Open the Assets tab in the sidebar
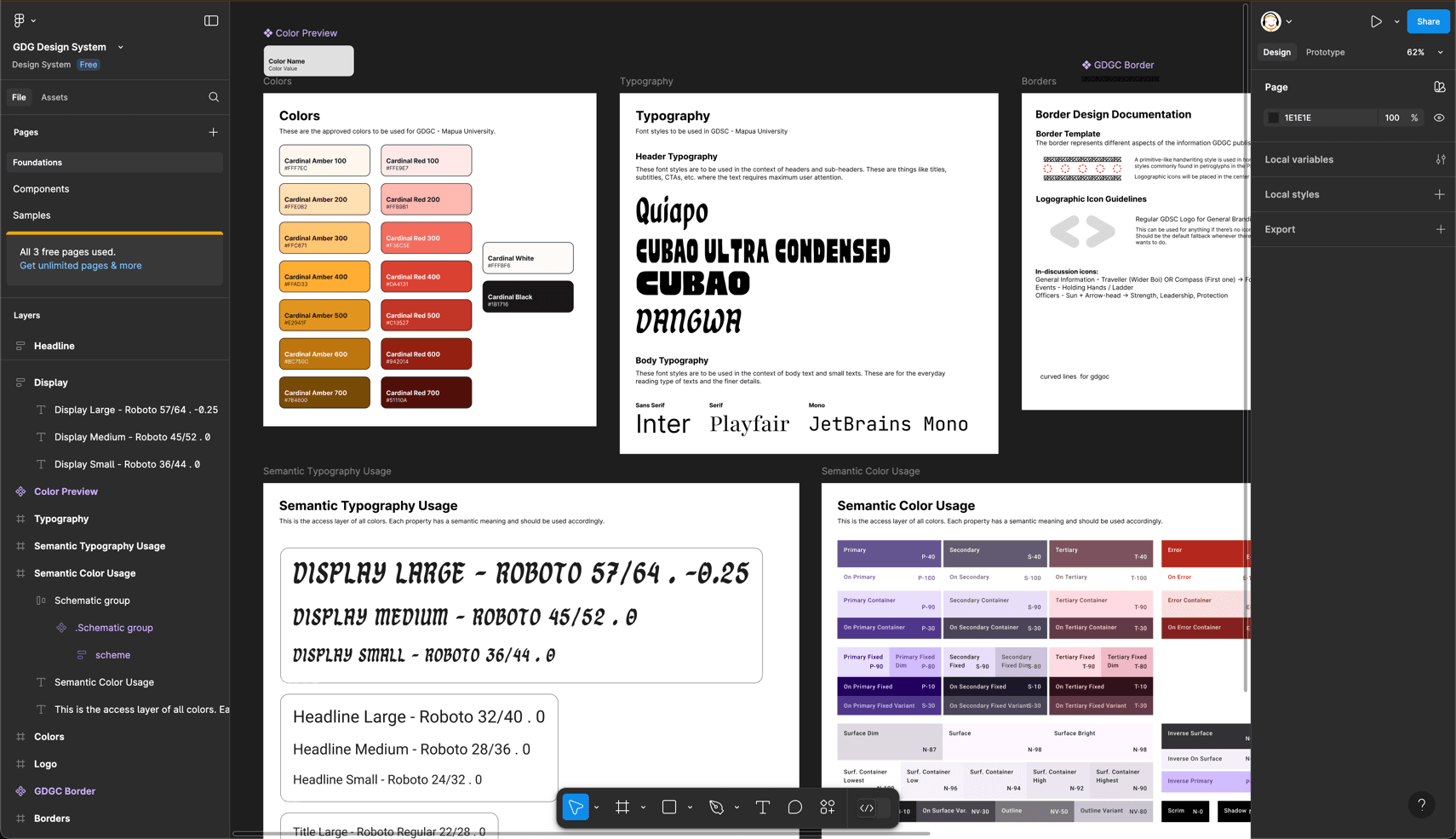 coord(54,97)
